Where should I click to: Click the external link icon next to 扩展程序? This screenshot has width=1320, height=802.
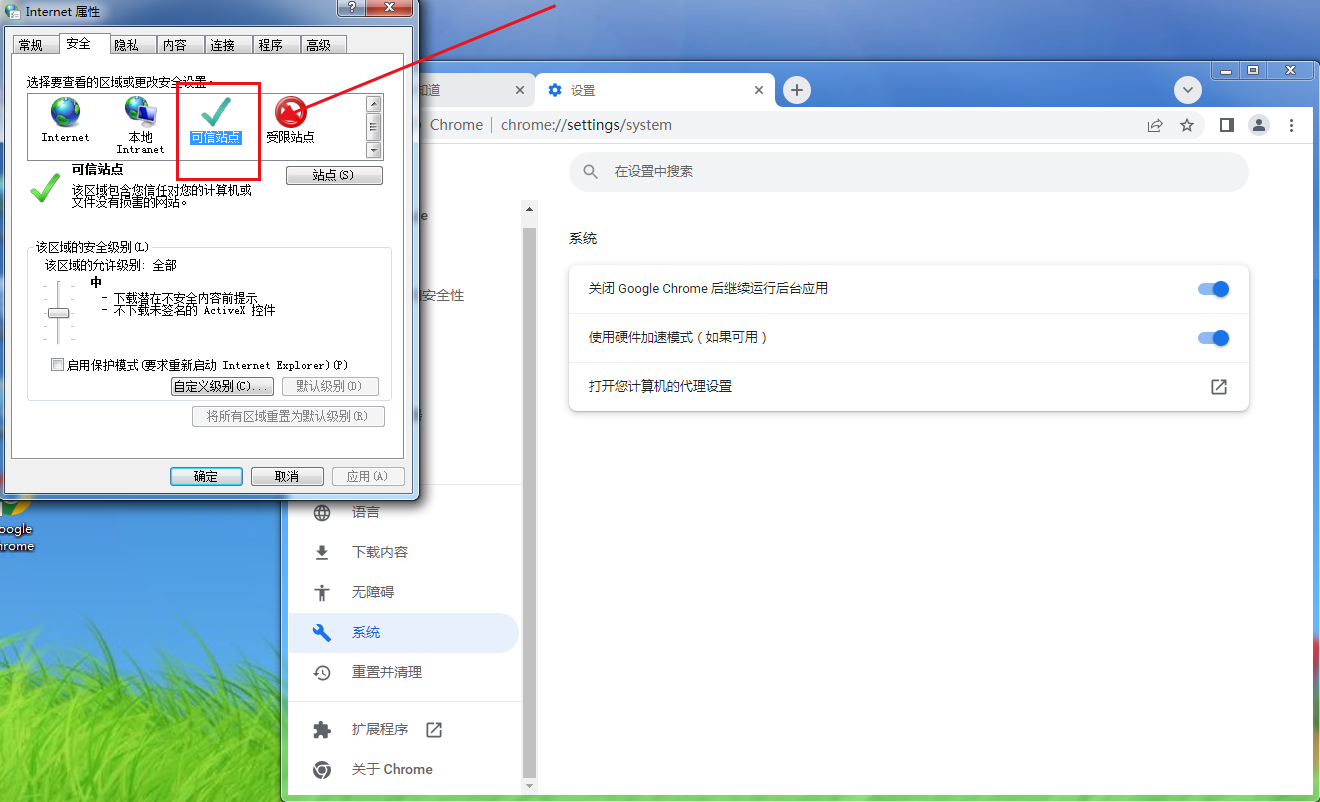[434, 730]
